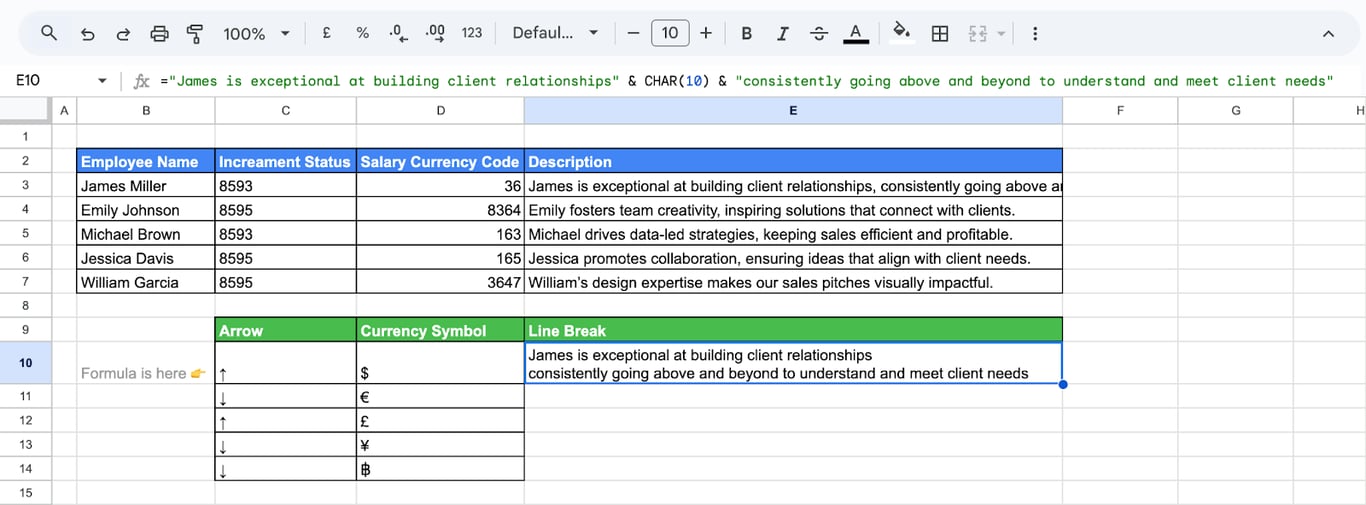Decrease decimal places

coord(398,33)
